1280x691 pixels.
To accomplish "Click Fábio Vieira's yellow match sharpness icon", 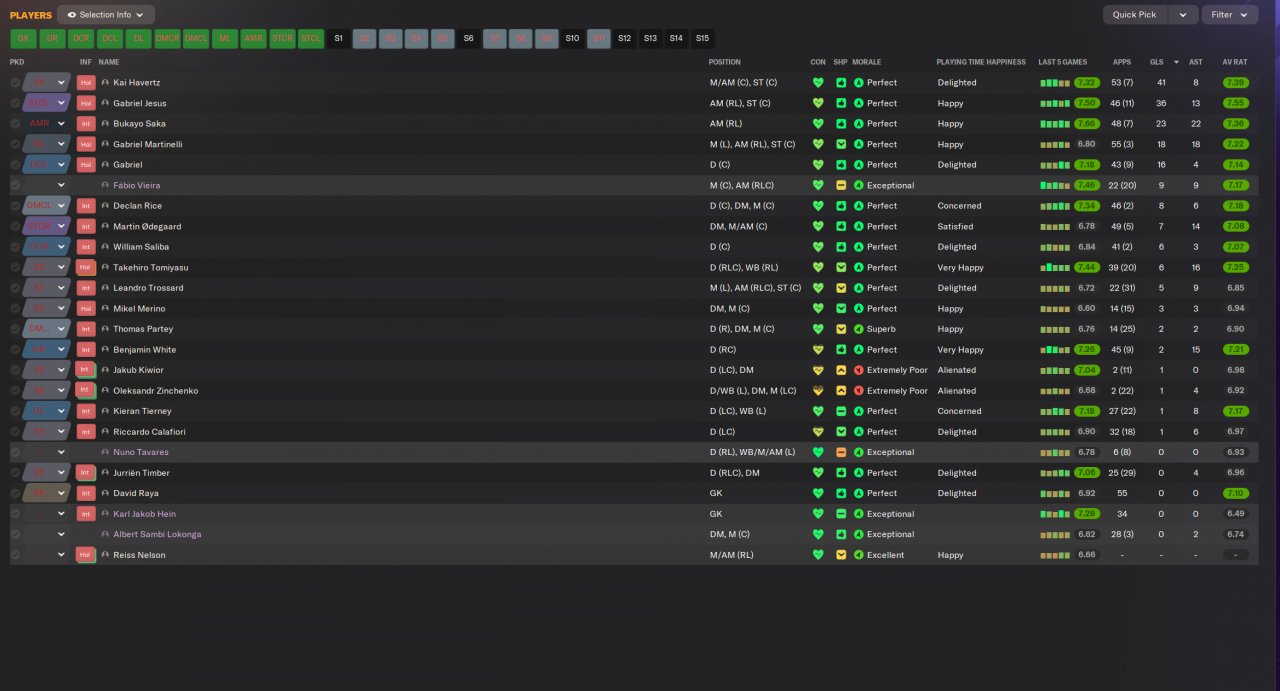I will [x=842, y=186].
